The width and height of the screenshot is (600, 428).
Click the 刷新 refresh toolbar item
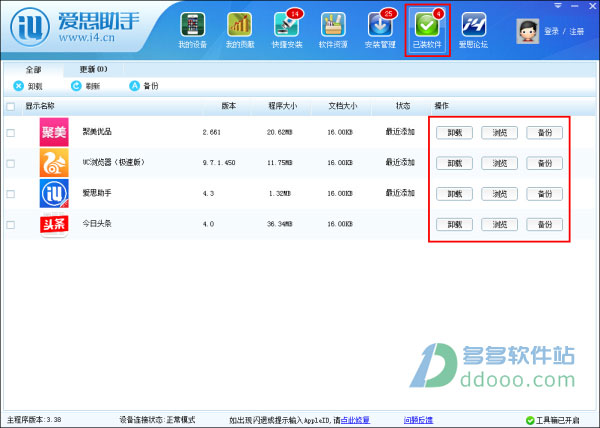point(85,86)
